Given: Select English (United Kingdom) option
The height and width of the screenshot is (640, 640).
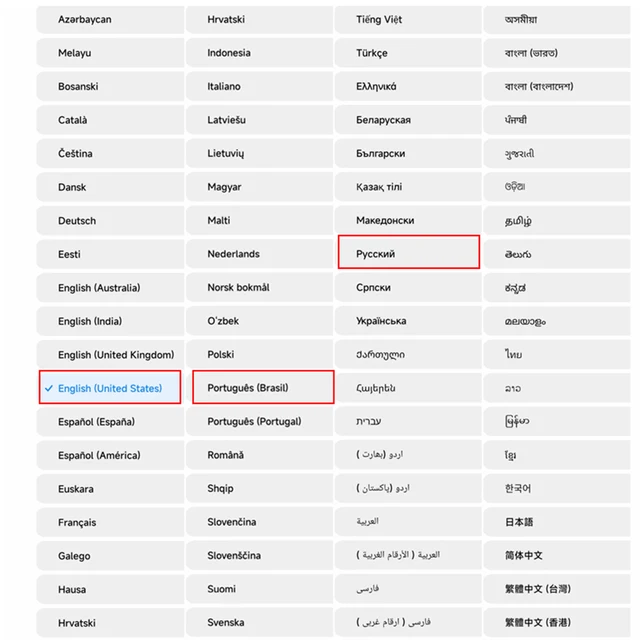Looking at the screenshot, I should click(110, 355).
